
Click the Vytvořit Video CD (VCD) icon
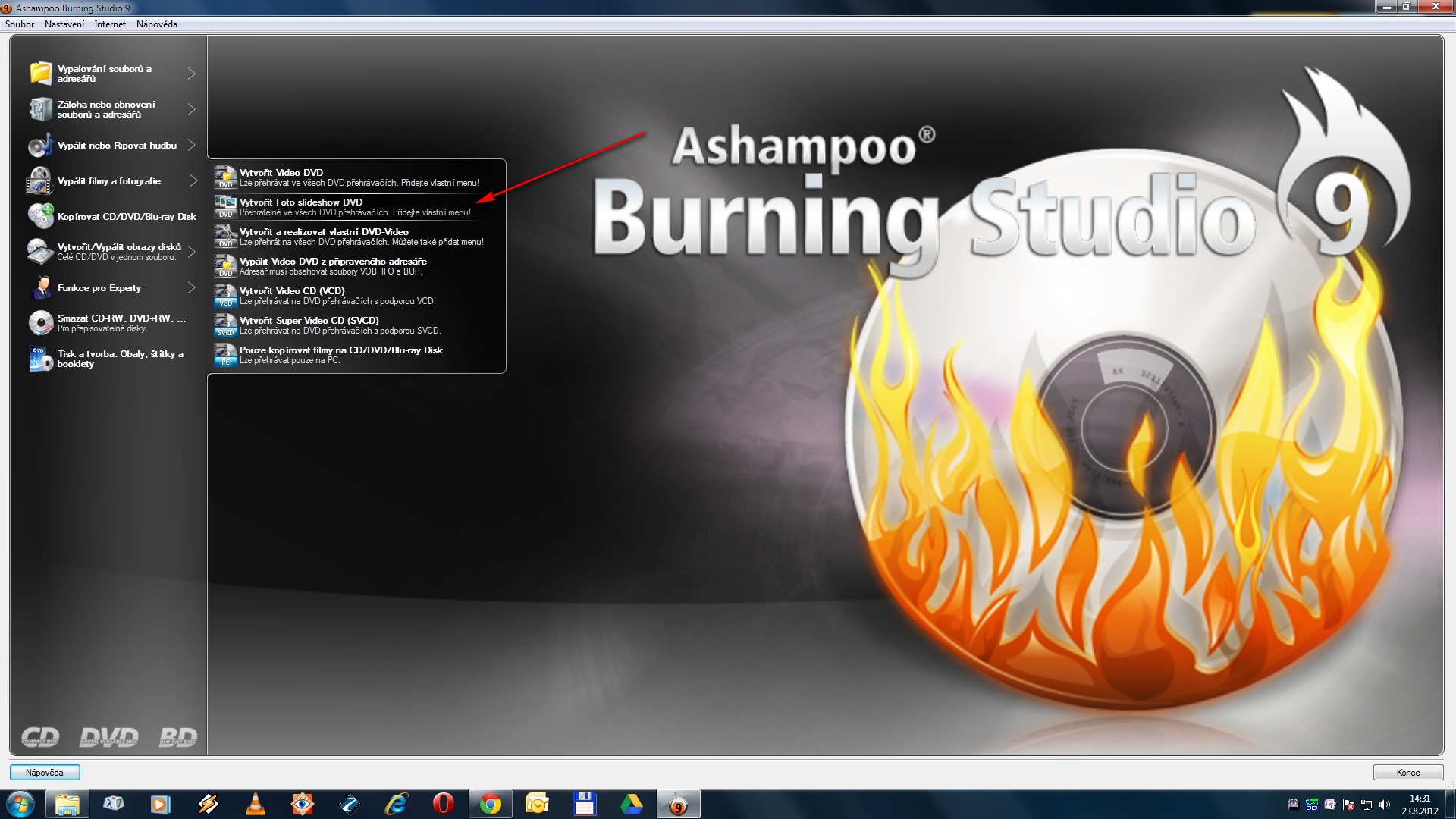point(225,296)
